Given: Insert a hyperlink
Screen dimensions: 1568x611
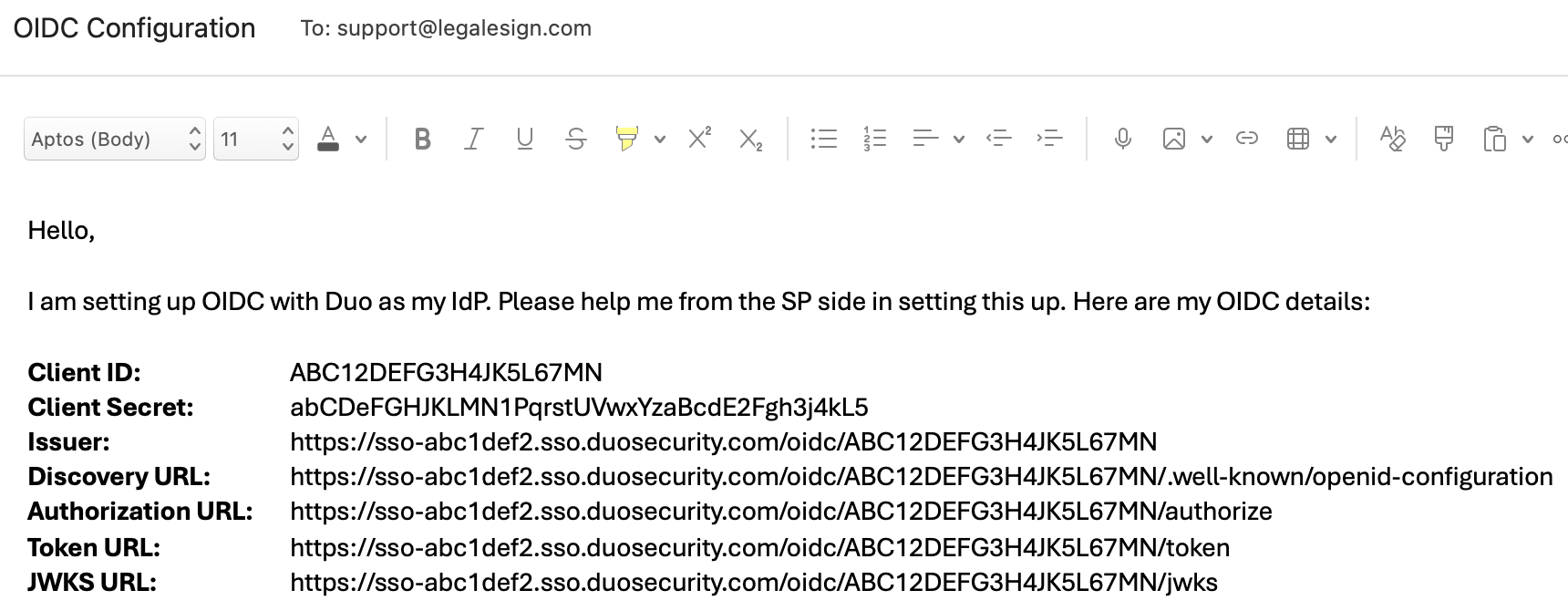Looking at the screenshot, I should (1247, 139).
